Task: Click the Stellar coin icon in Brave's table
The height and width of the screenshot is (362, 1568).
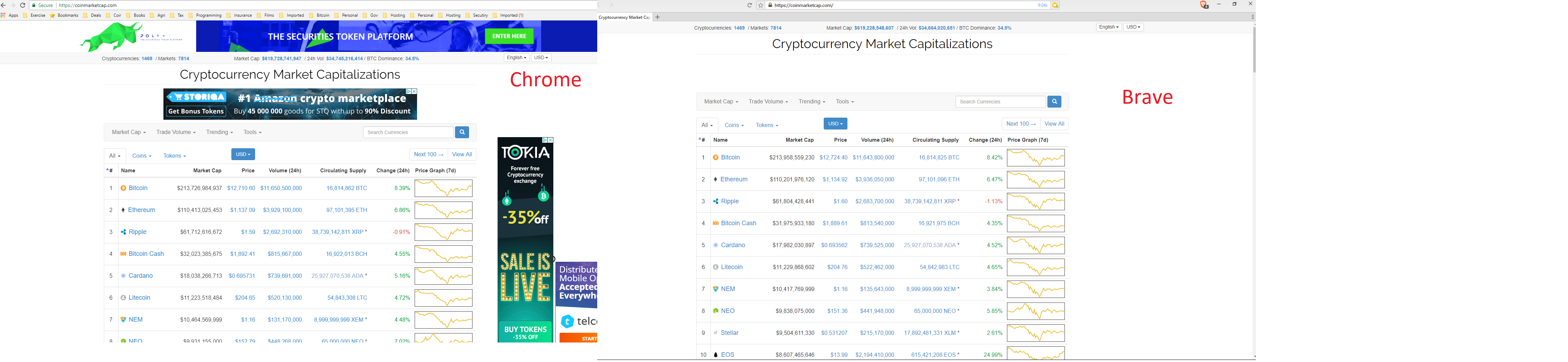Action: click(716, 333)
